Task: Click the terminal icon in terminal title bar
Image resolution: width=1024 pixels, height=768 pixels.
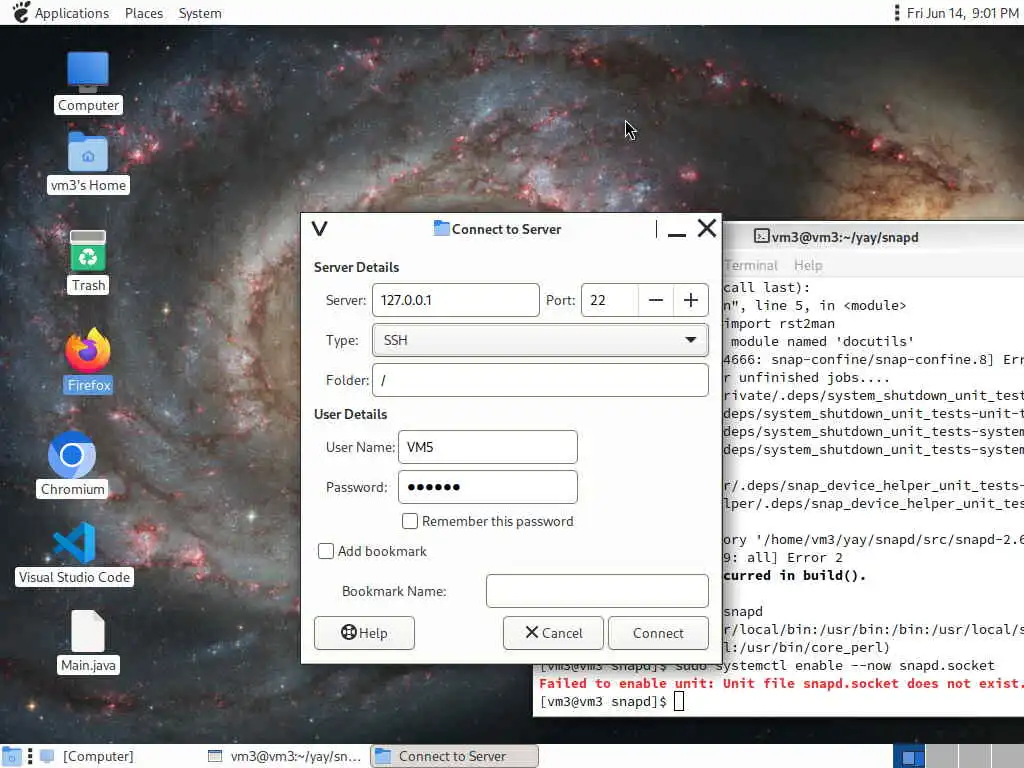Action: [761, 236]
